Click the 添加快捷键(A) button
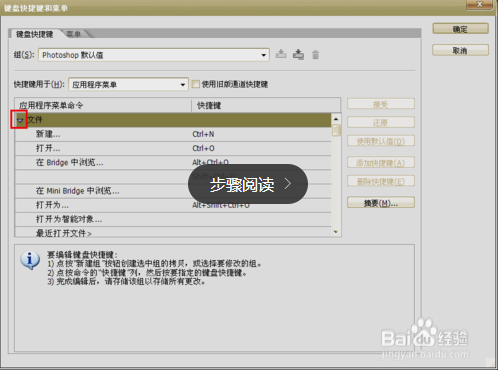498x372 pixels. pos(381,163)
